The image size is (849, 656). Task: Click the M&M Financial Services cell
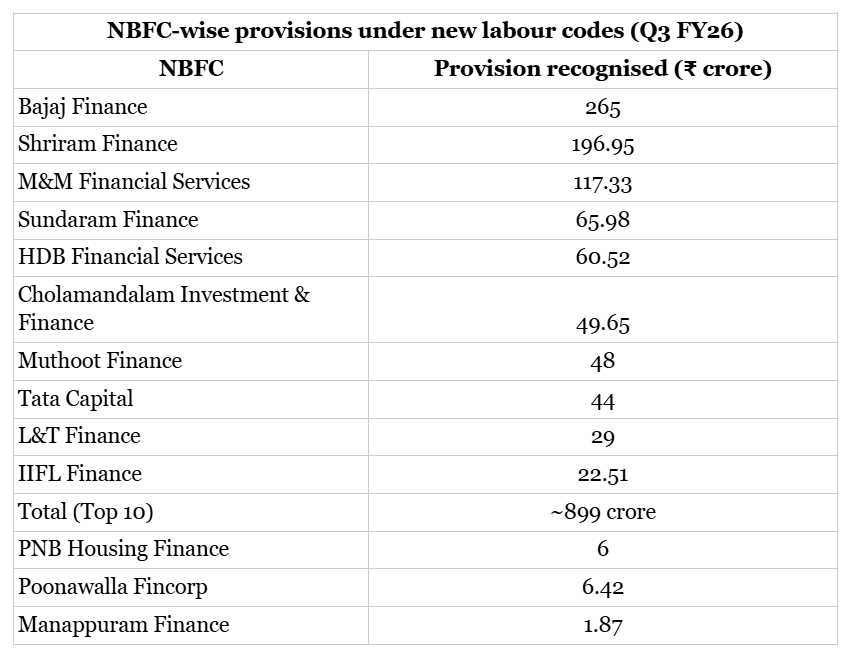[x=134, y=182]
